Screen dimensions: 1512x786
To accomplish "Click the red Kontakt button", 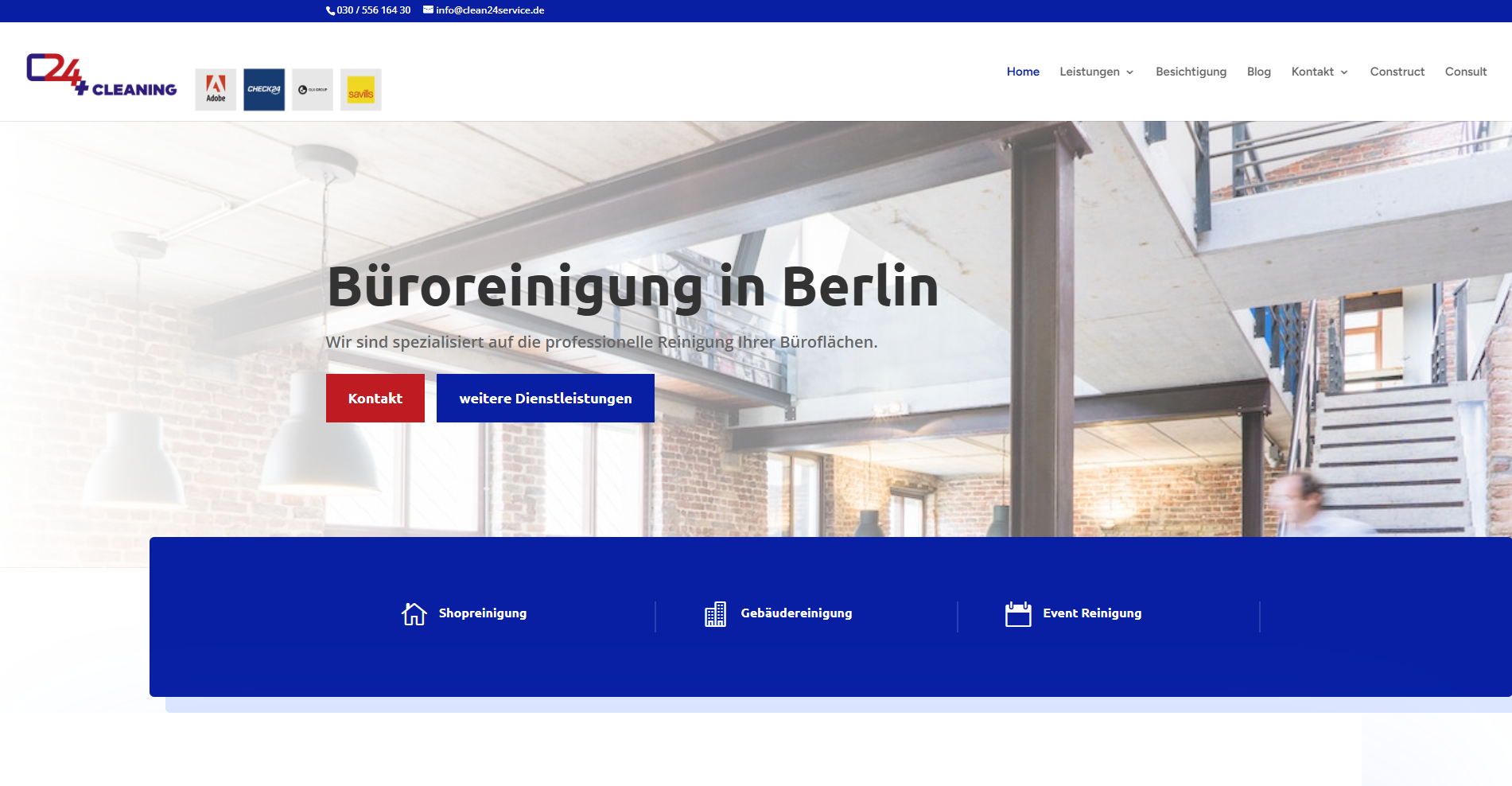I will click(375, 399).
